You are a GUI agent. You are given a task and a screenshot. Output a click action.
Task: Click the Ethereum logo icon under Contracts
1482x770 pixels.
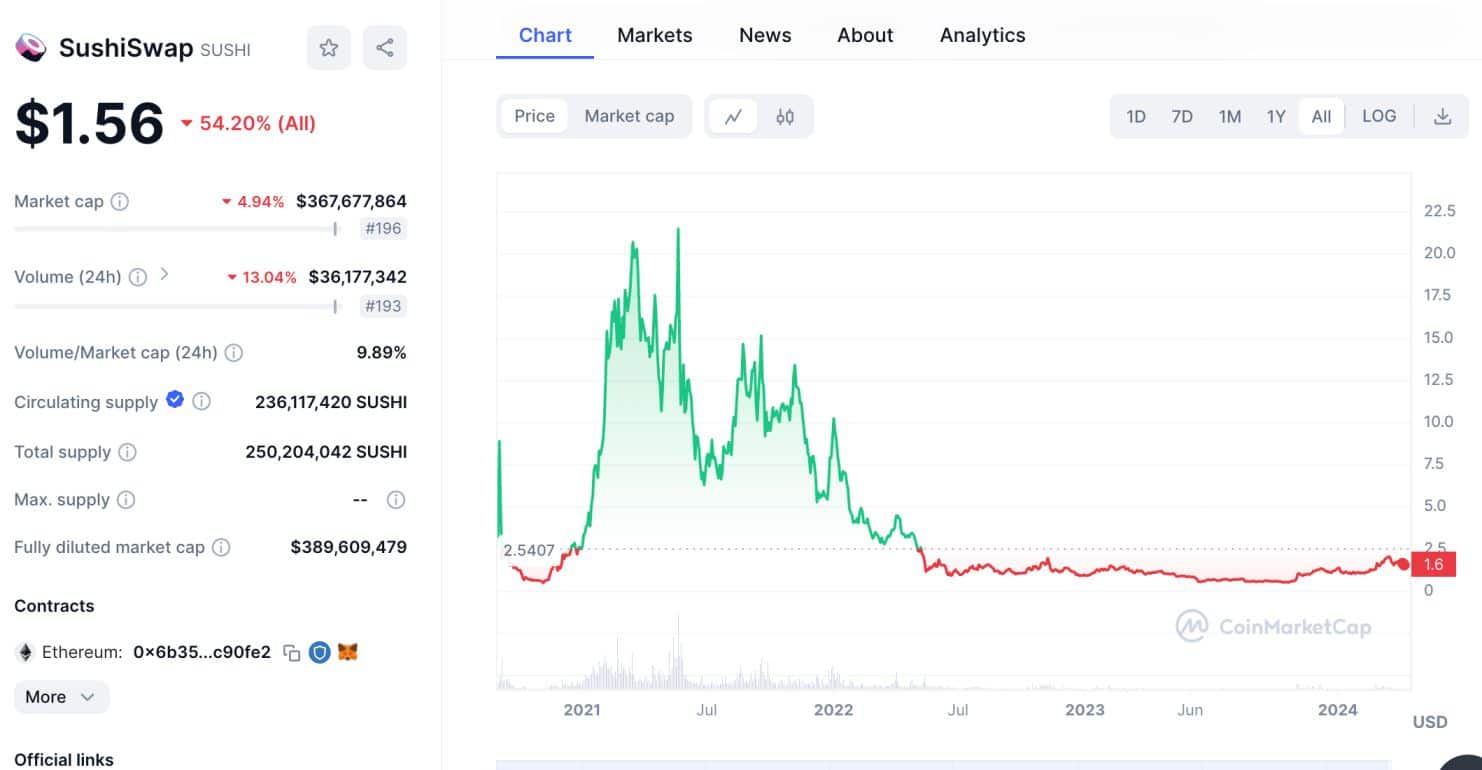click(x=25, y=653)
